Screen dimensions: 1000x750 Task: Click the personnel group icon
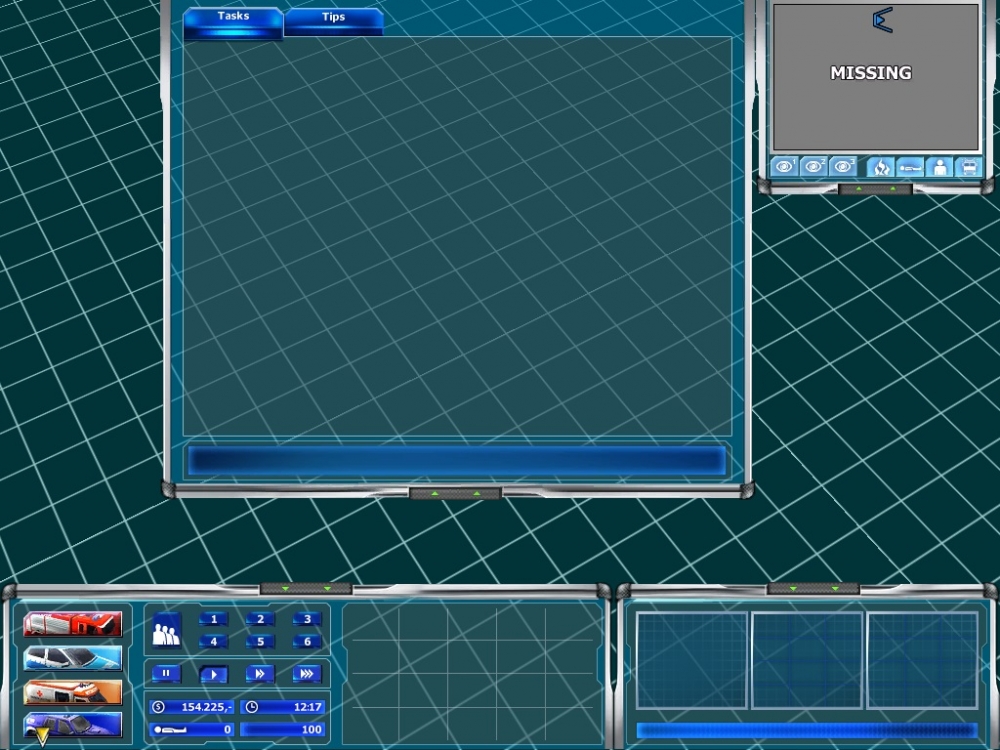pos(166,631)
